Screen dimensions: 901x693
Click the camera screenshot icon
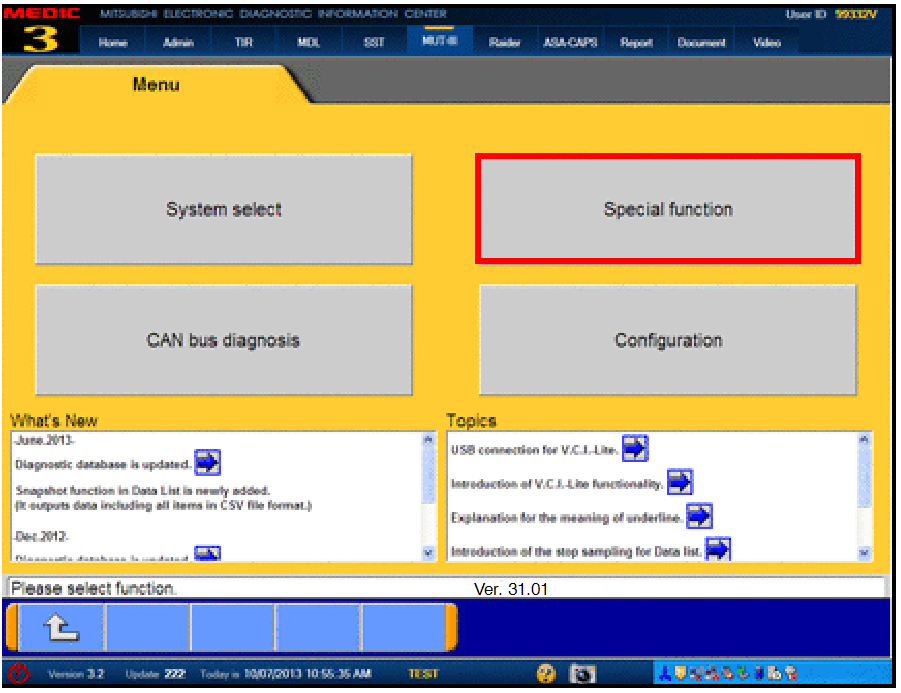pos(582,674)
